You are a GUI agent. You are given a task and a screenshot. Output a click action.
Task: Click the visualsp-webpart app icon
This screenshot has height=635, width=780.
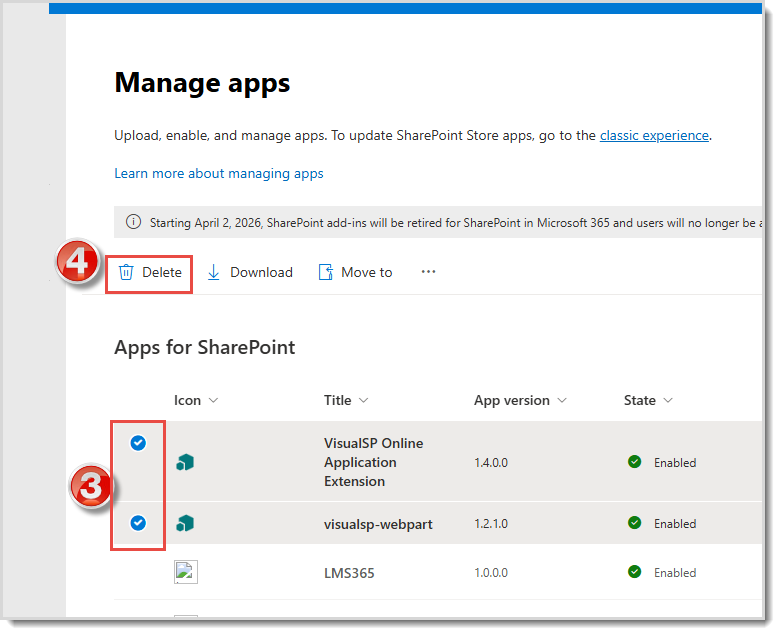(185, 523)
